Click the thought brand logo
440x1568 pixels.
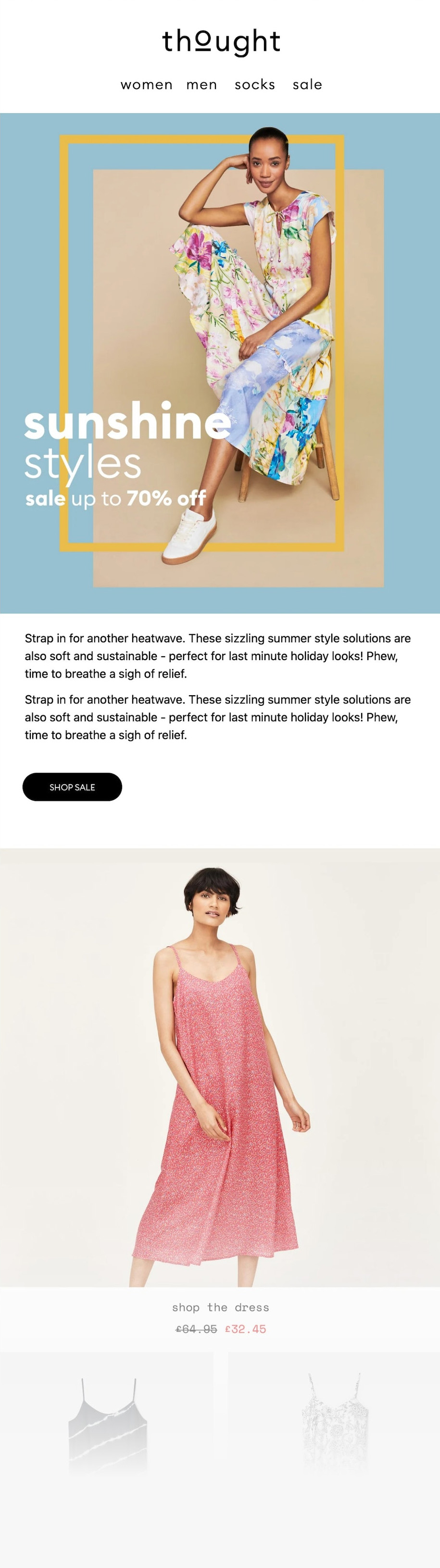(220, 41)
